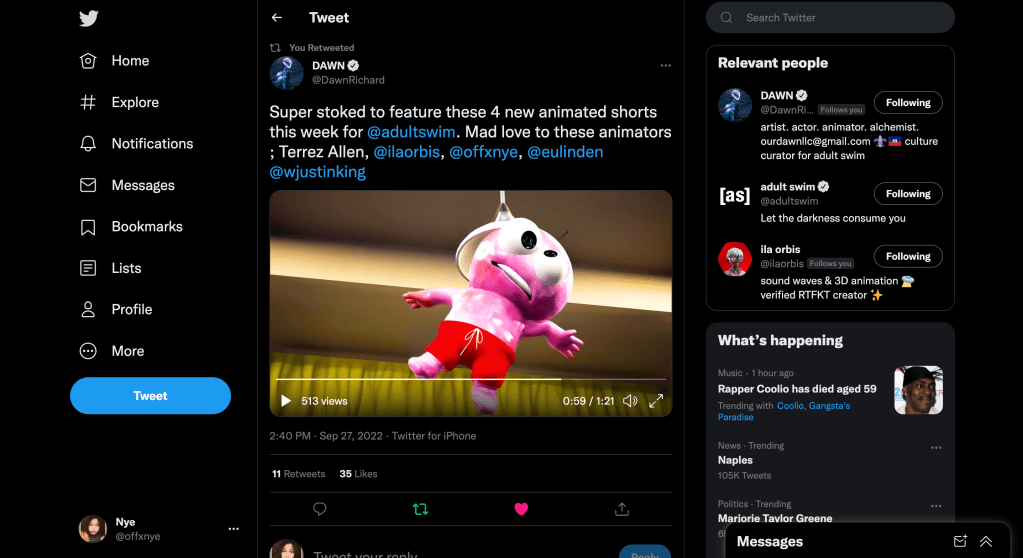The image size is (1023, 558).
Task: Click the share tweet icon
Action: click(622, 509)
